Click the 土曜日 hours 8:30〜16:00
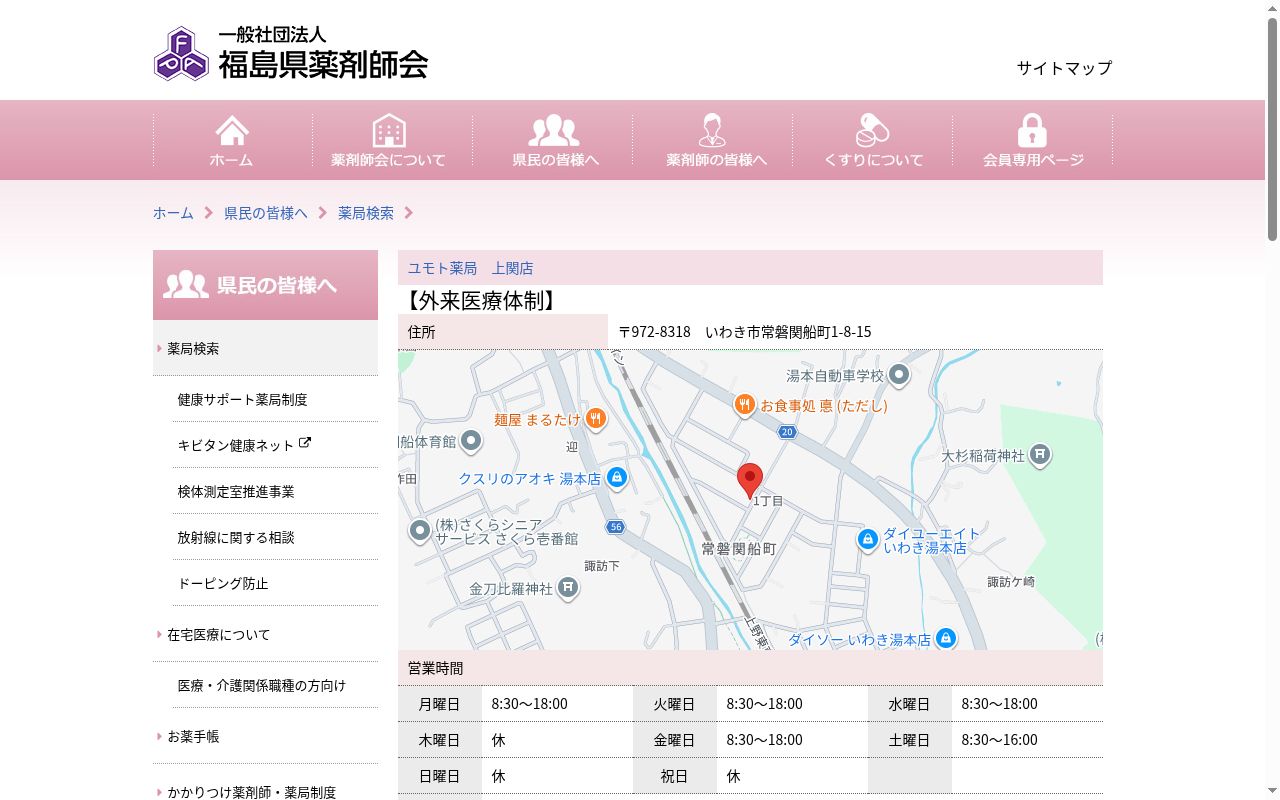Screen dimensions: 1280x800 pyautogui.click(x=1000, y=739)
